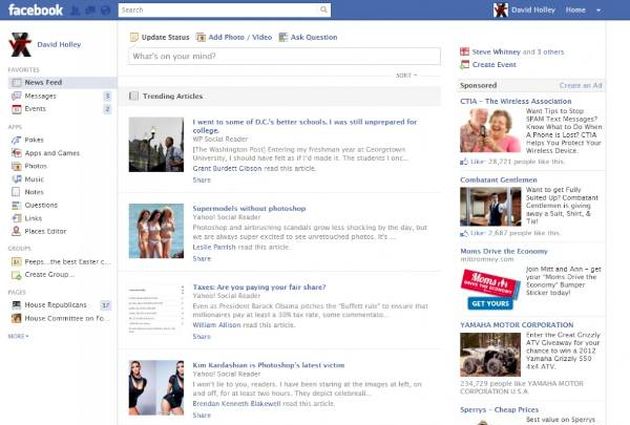Share the D.C. schools article
The image size is (630, 425).
[x=202, y=180]
